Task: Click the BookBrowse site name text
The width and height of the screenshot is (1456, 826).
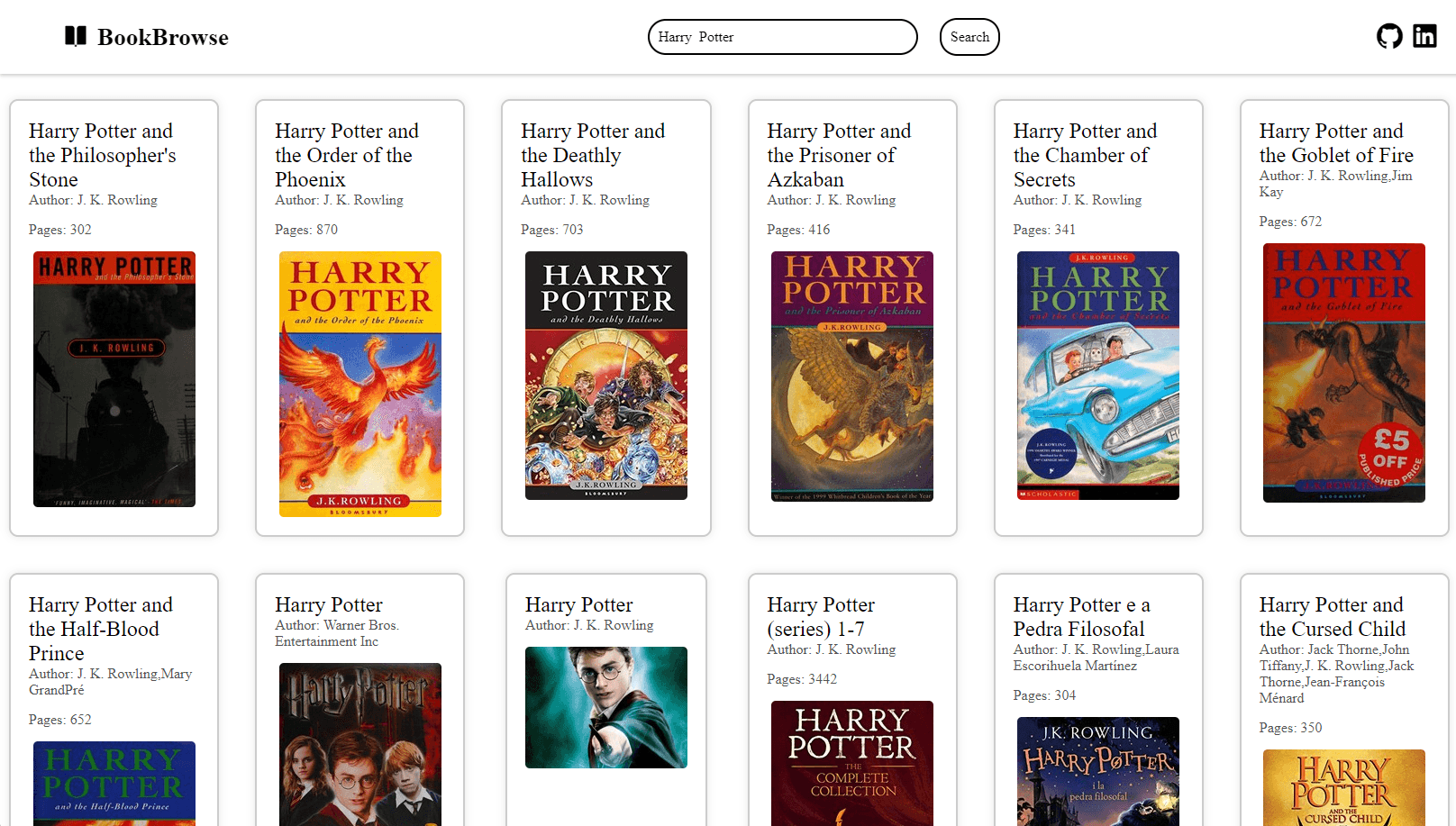Action: [x=164, y=37]
